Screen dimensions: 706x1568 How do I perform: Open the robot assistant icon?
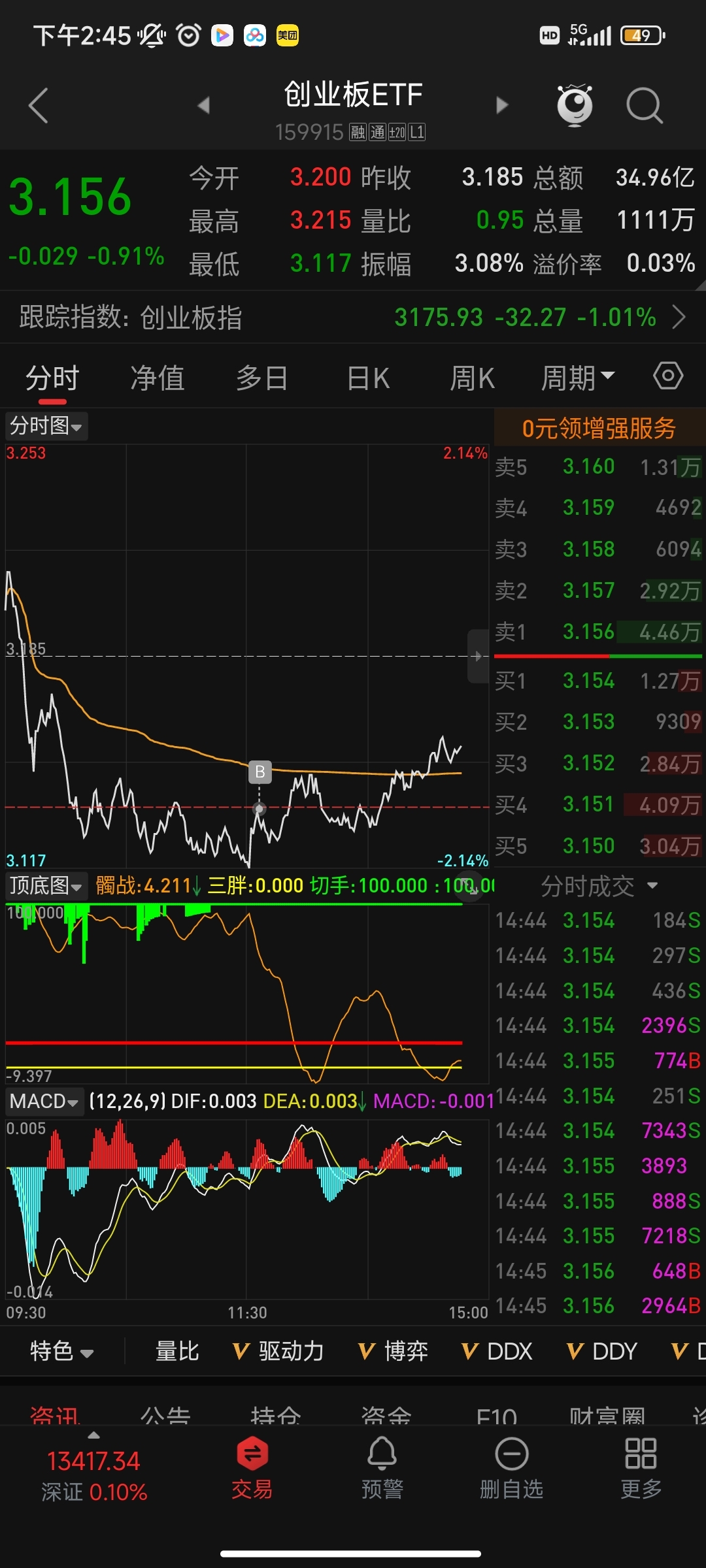pyautogui.click(x=575, y=105)
